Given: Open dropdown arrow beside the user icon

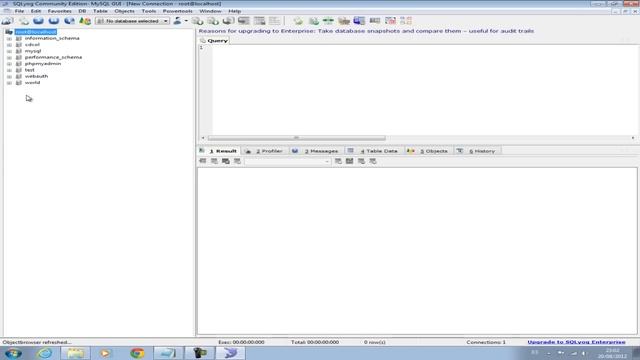Looking at the screenshot, I should (x=186, y=21).
